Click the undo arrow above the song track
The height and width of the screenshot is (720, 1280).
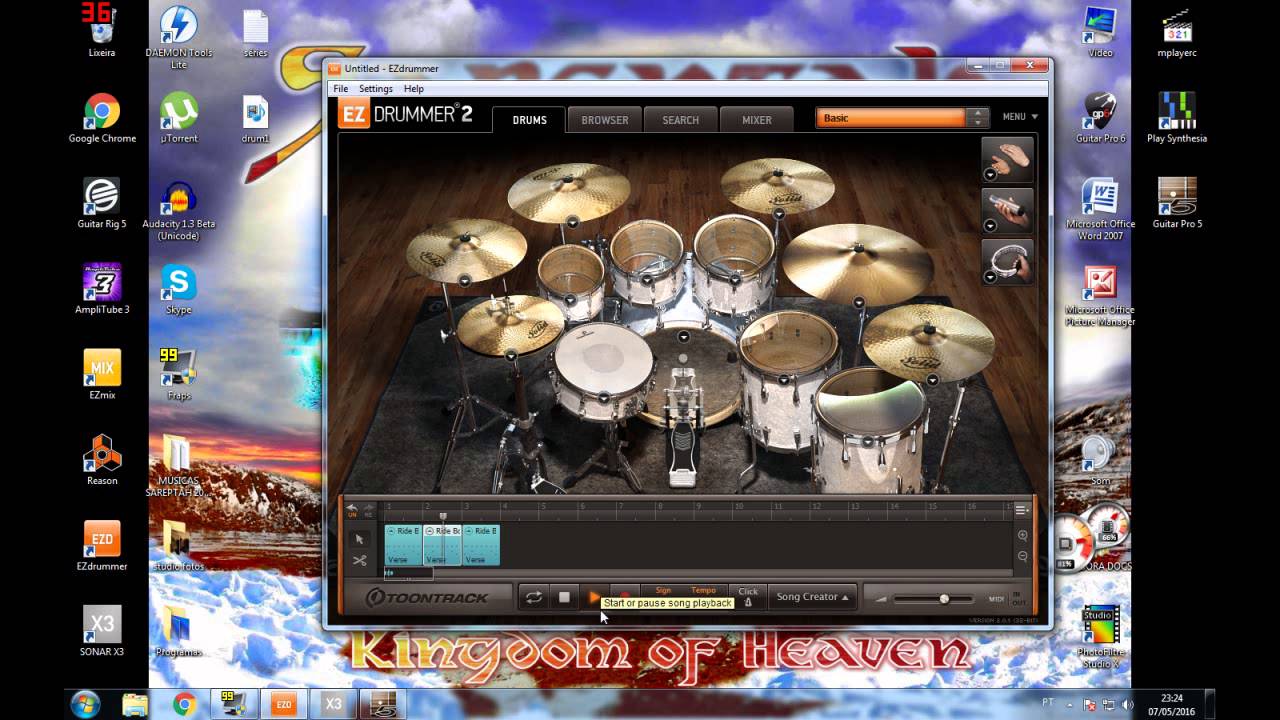[x=352, y=509]
